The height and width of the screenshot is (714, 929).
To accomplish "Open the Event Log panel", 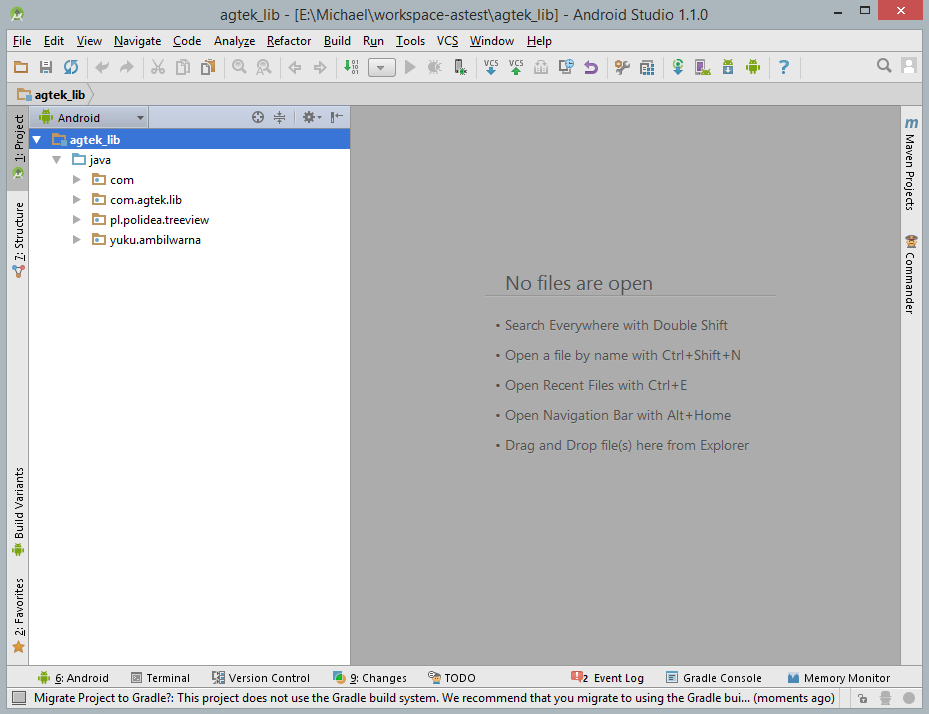I will (608, 677).
